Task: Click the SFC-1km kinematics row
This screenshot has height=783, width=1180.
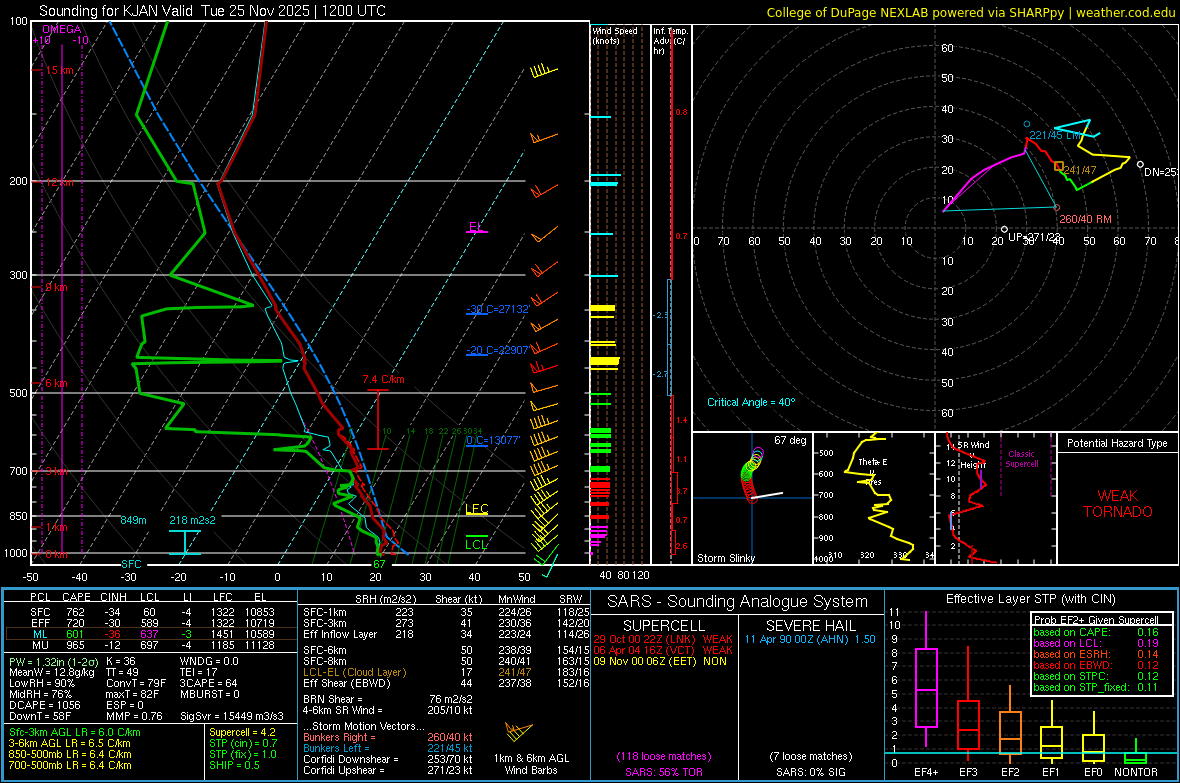Action: point(446,612)
